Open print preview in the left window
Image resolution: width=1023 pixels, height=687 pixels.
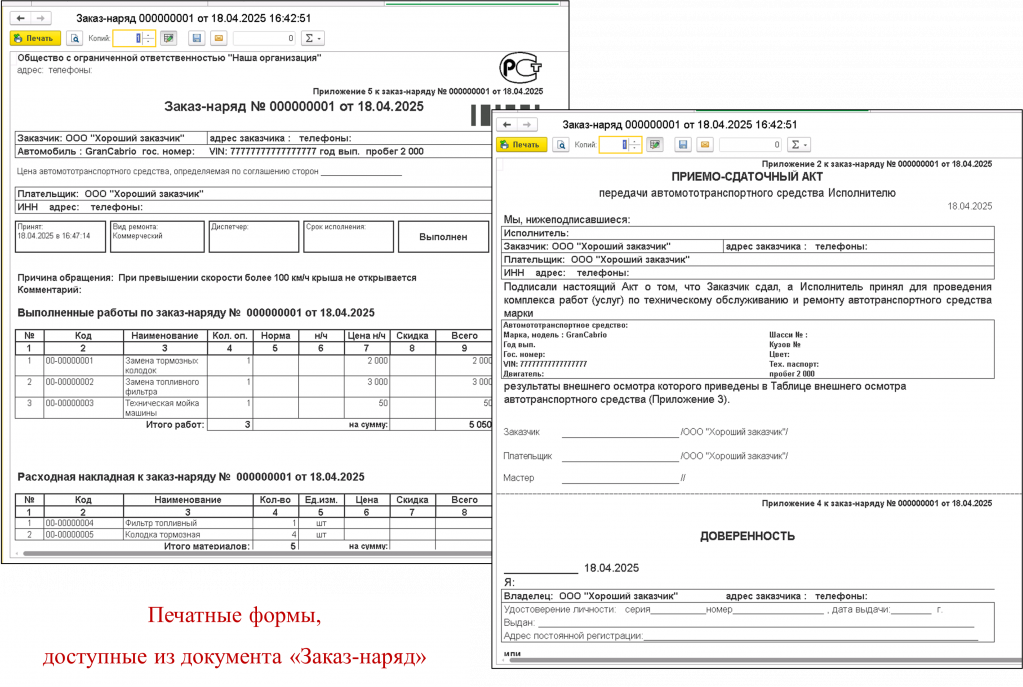point(74,38)
